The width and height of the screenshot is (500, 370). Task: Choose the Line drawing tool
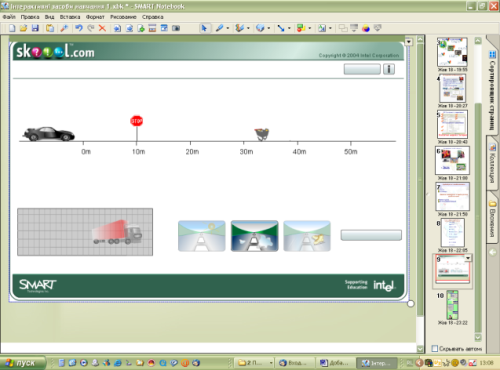point(281,28)
